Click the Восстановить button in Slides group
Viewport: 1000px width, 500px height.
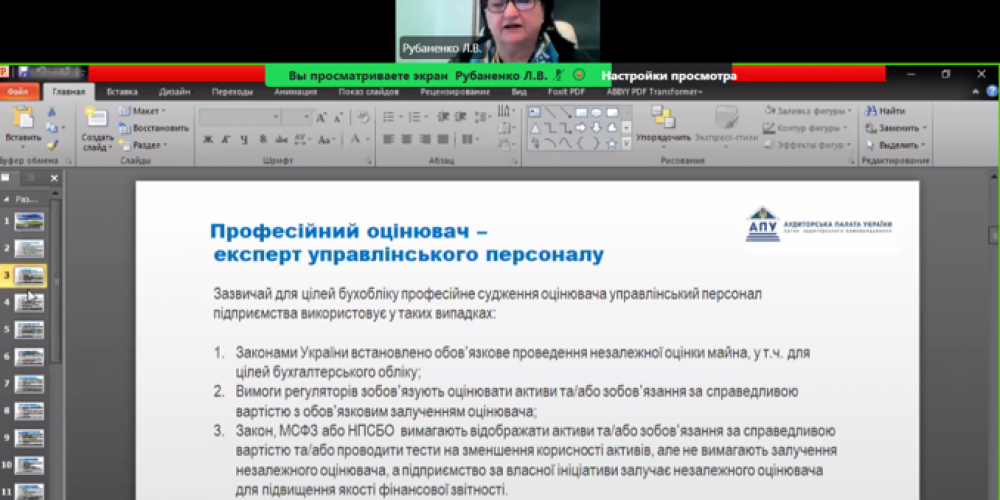pyautogui.click(x=153, y=128)
